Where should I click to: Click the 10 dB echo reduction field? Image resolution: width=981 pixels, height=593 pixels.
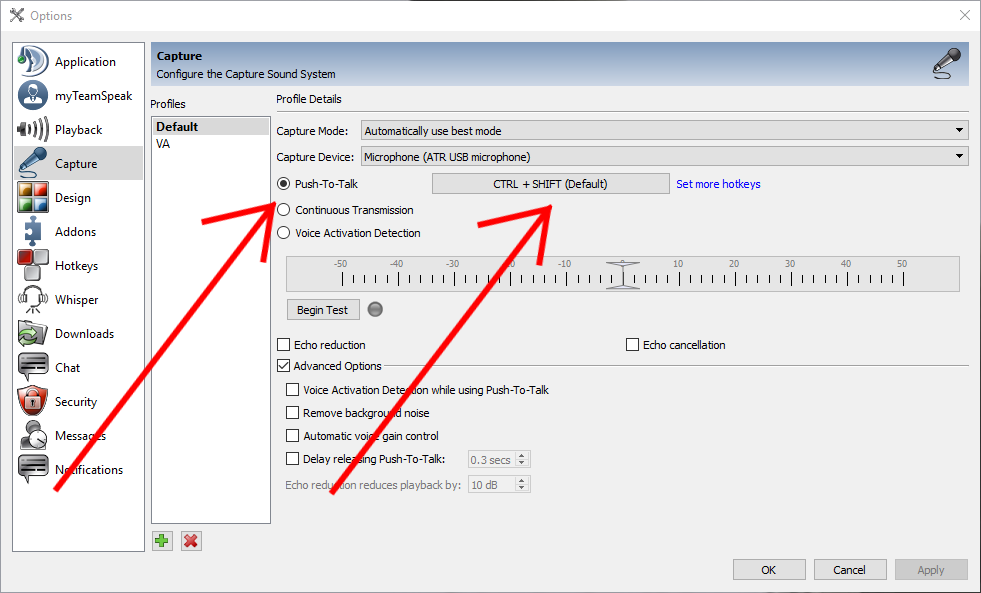492,485
